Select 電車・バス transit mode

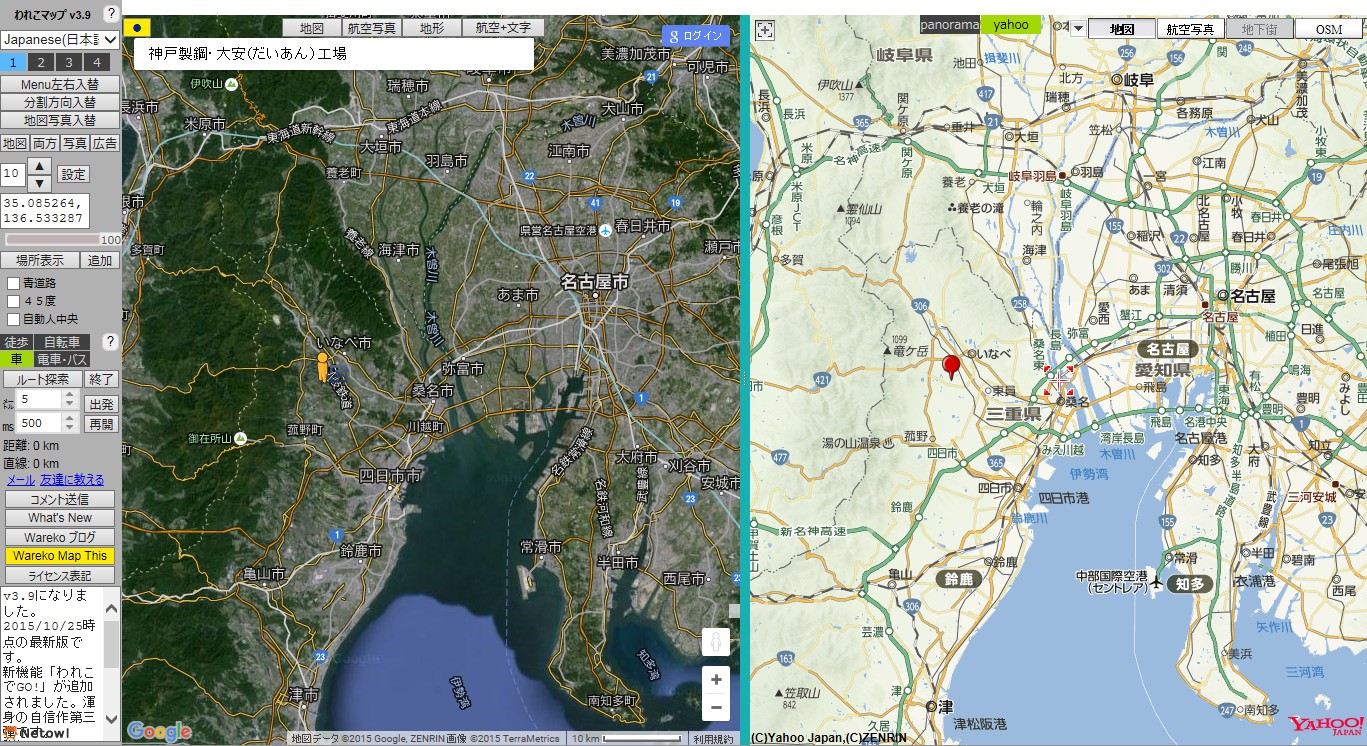tap(63, 359)
